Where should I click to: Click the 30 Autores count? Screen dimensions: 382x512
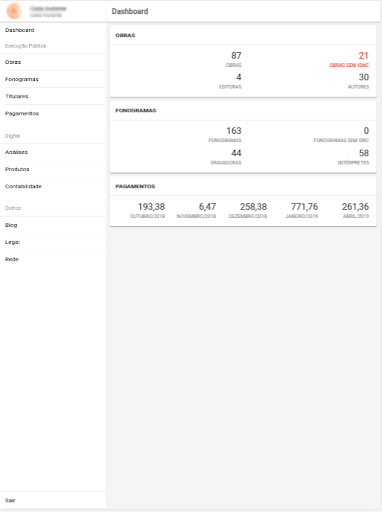[x=364, y=77]
